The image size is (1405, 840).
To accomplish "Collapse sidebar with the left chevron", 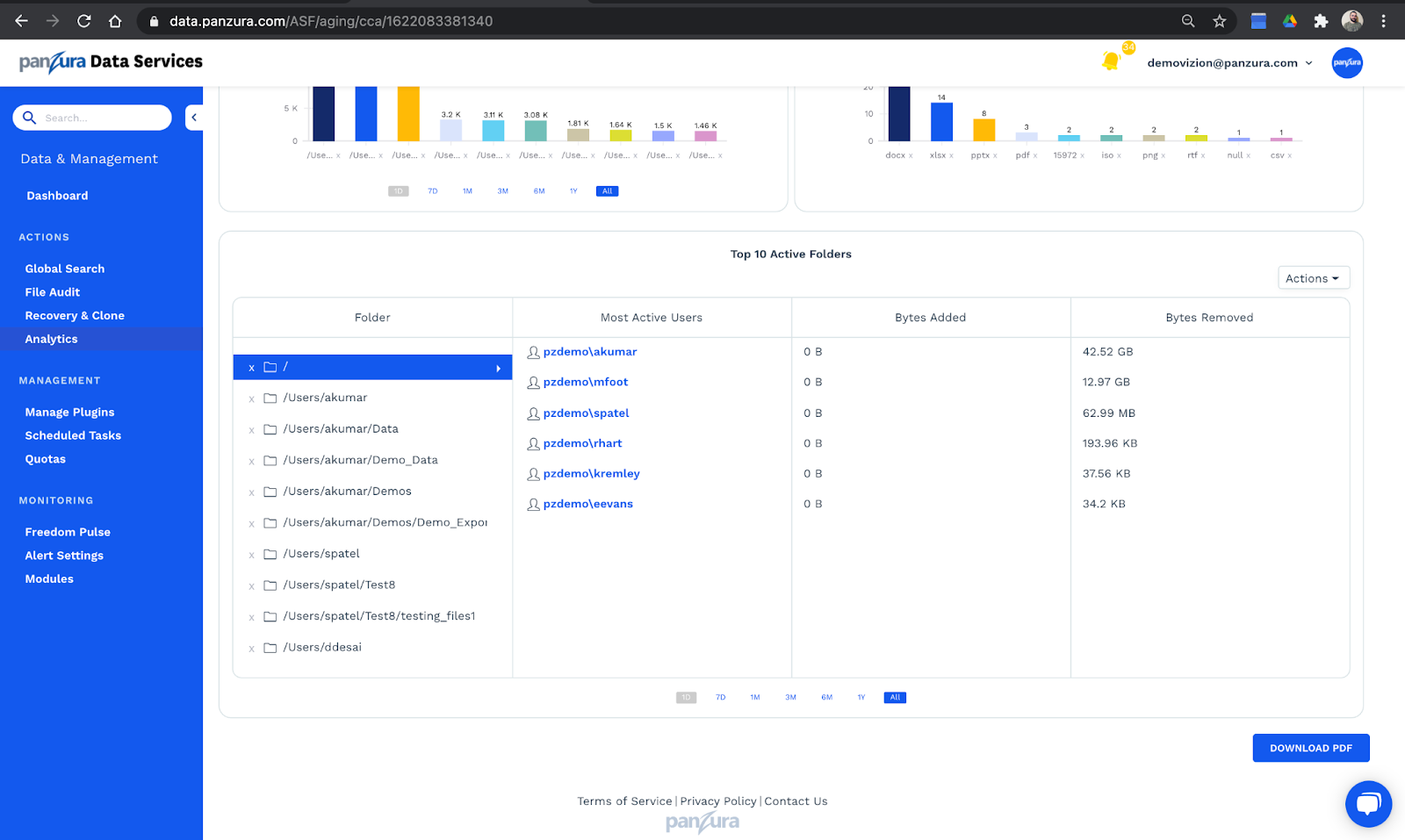I will [x=194, y=118].
